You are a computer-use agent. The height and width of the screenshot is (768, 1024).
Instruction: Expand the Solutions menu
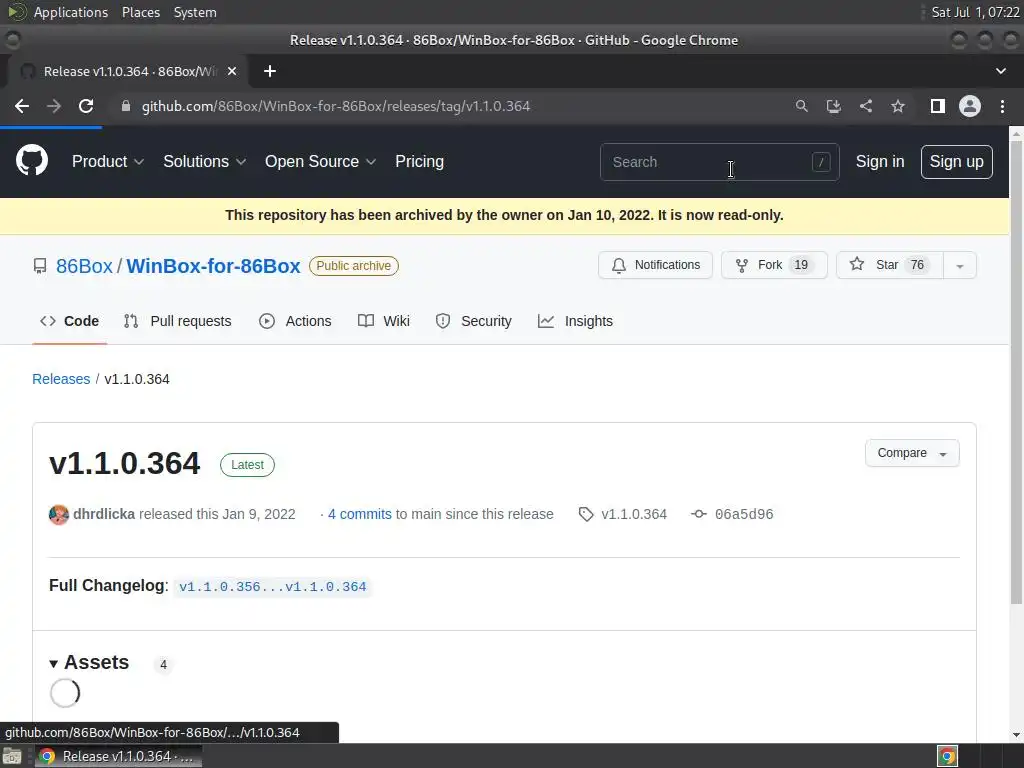204,161
